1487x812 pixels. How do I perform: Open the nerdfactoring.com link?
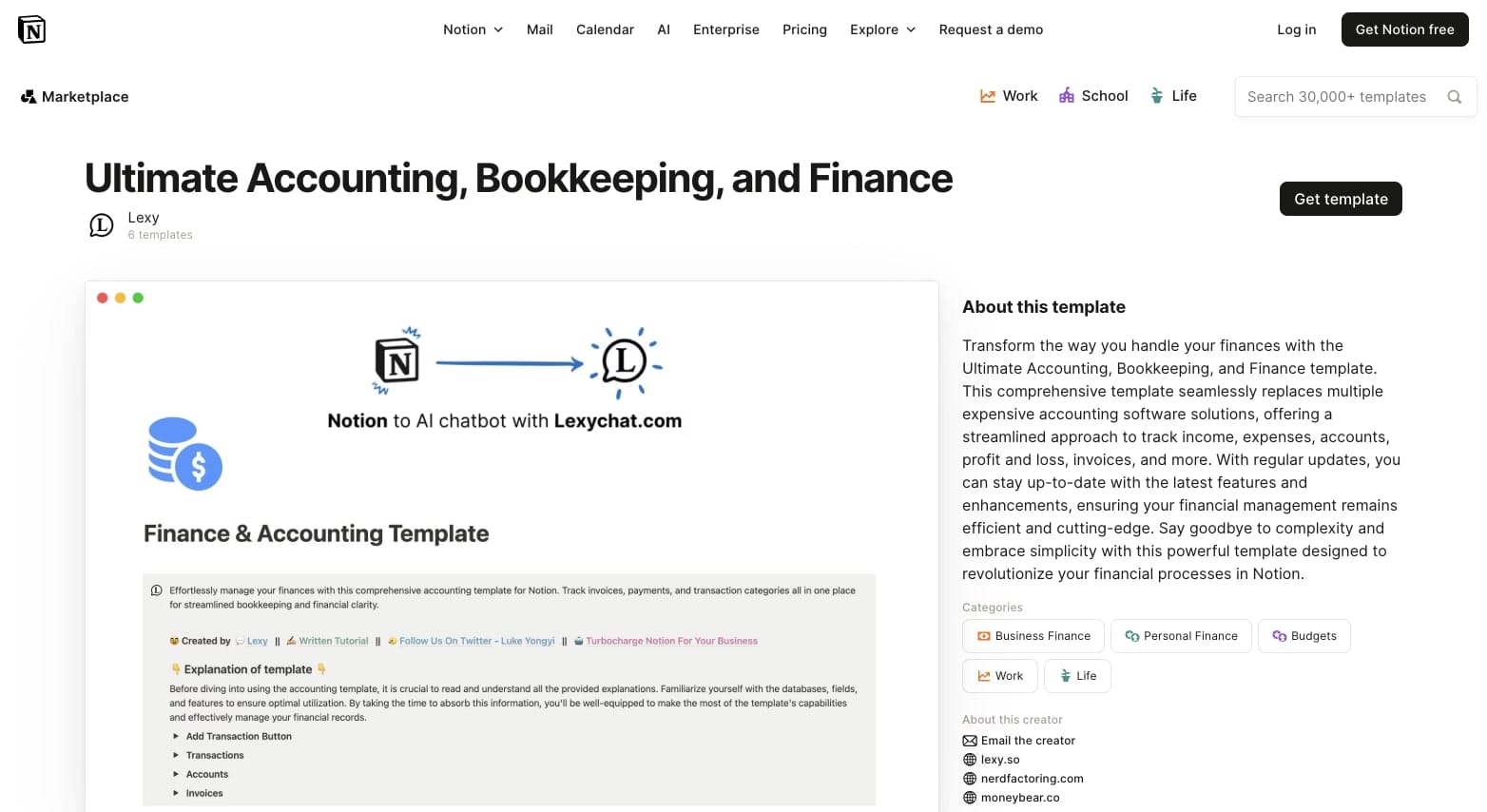pyautogui.click(x=1032, y=779)
